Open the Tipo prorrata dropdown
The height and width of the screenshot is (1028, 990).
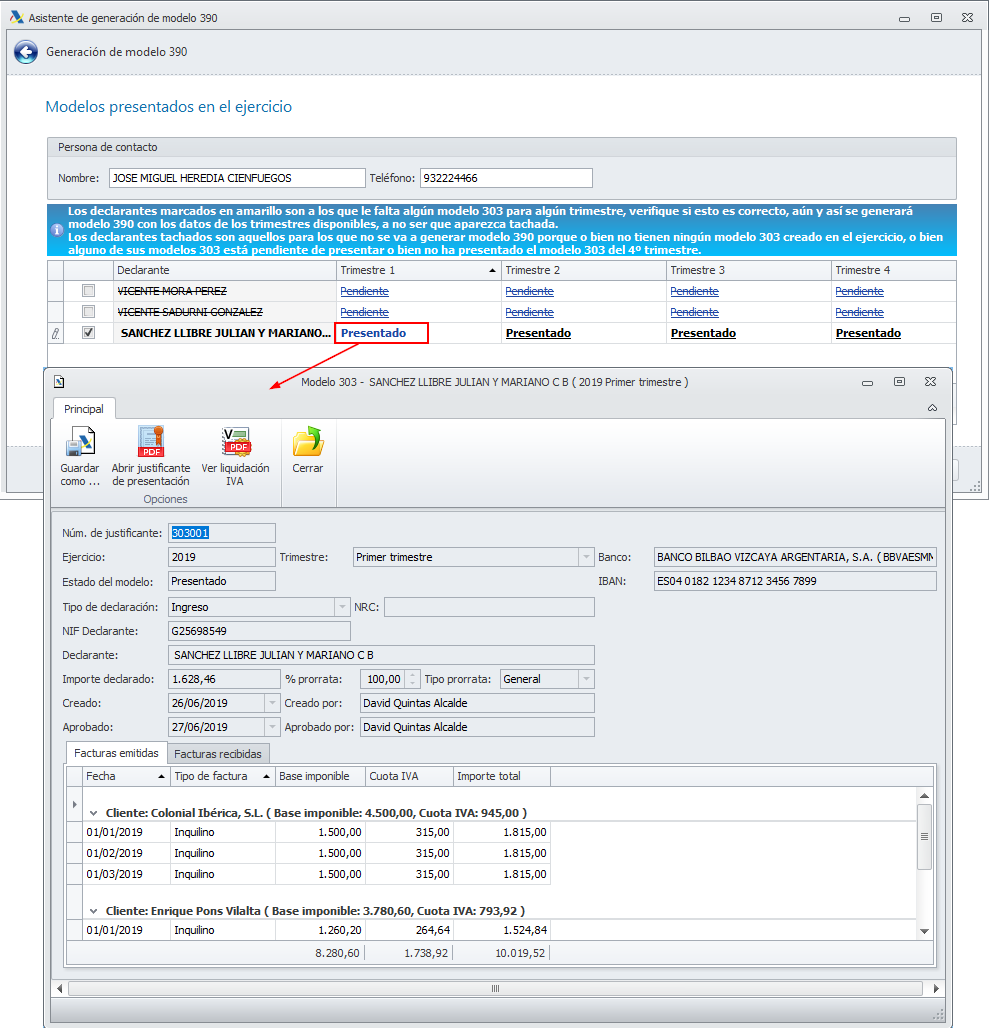pos(586,679)
